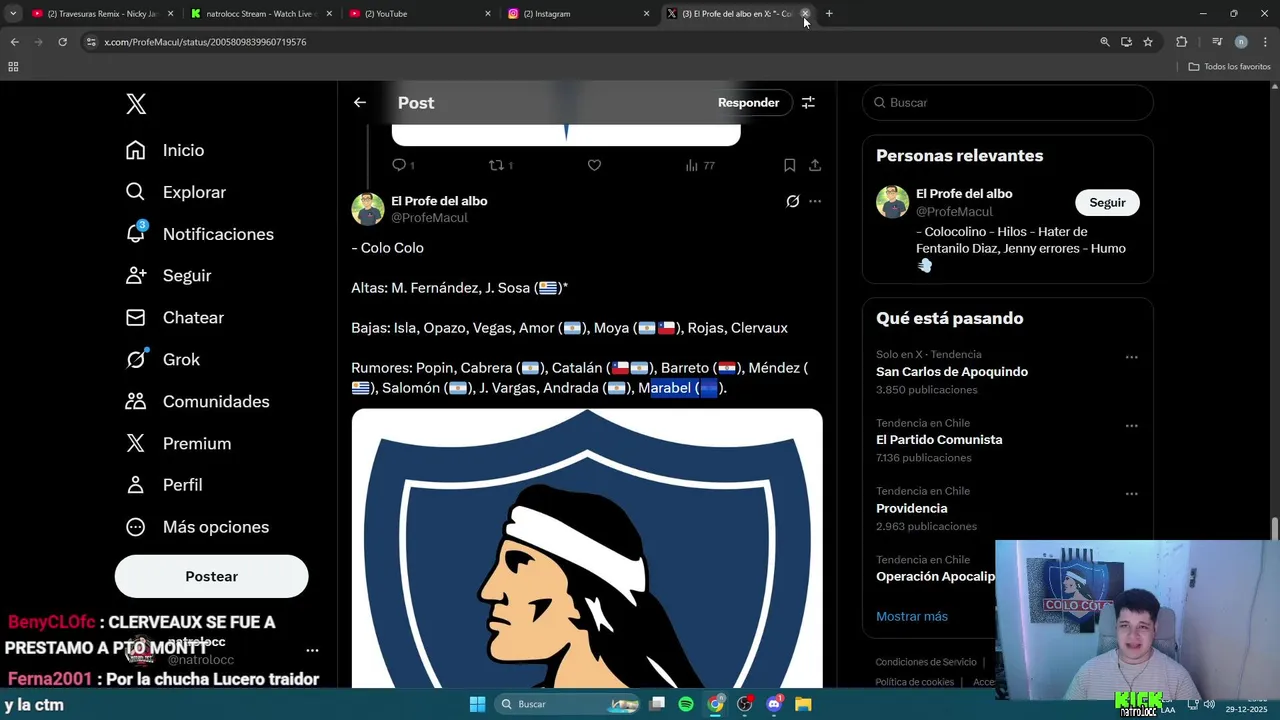View post analytics showing 77 views
The height and width of the screenshot is (720, 1280).
700,165
